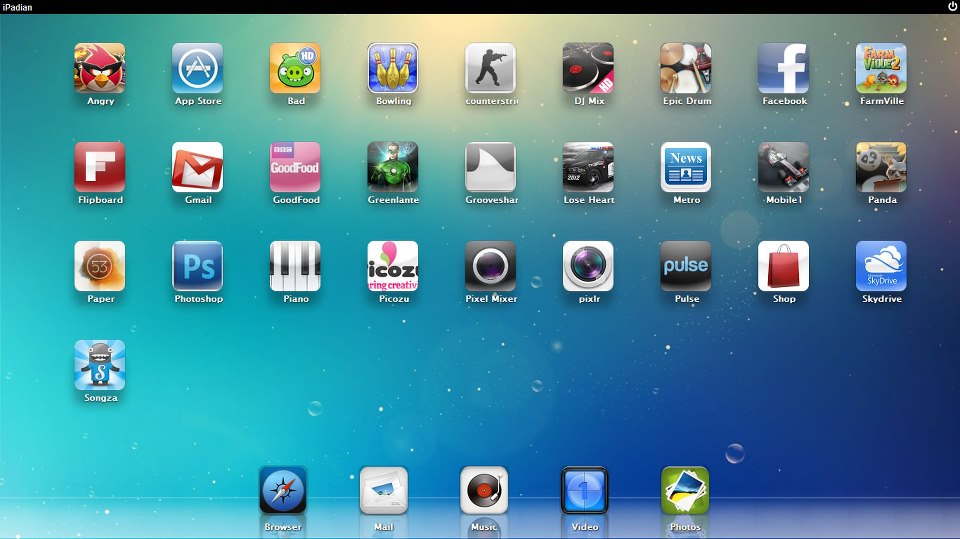Launch the DJ Mix app
Screen dimensions: 960x539
588,68
